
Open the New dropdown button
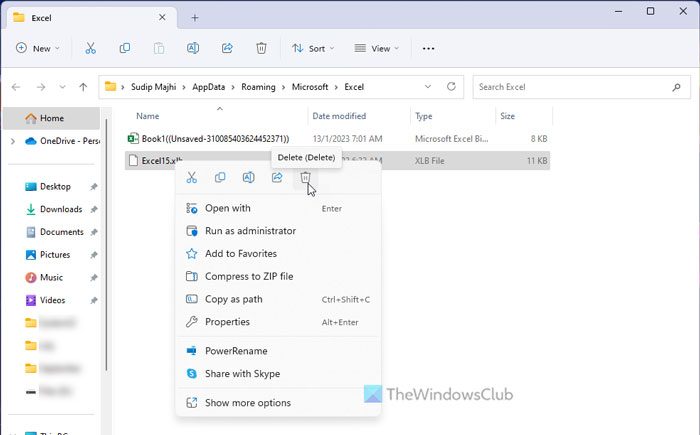coord(38,48)
